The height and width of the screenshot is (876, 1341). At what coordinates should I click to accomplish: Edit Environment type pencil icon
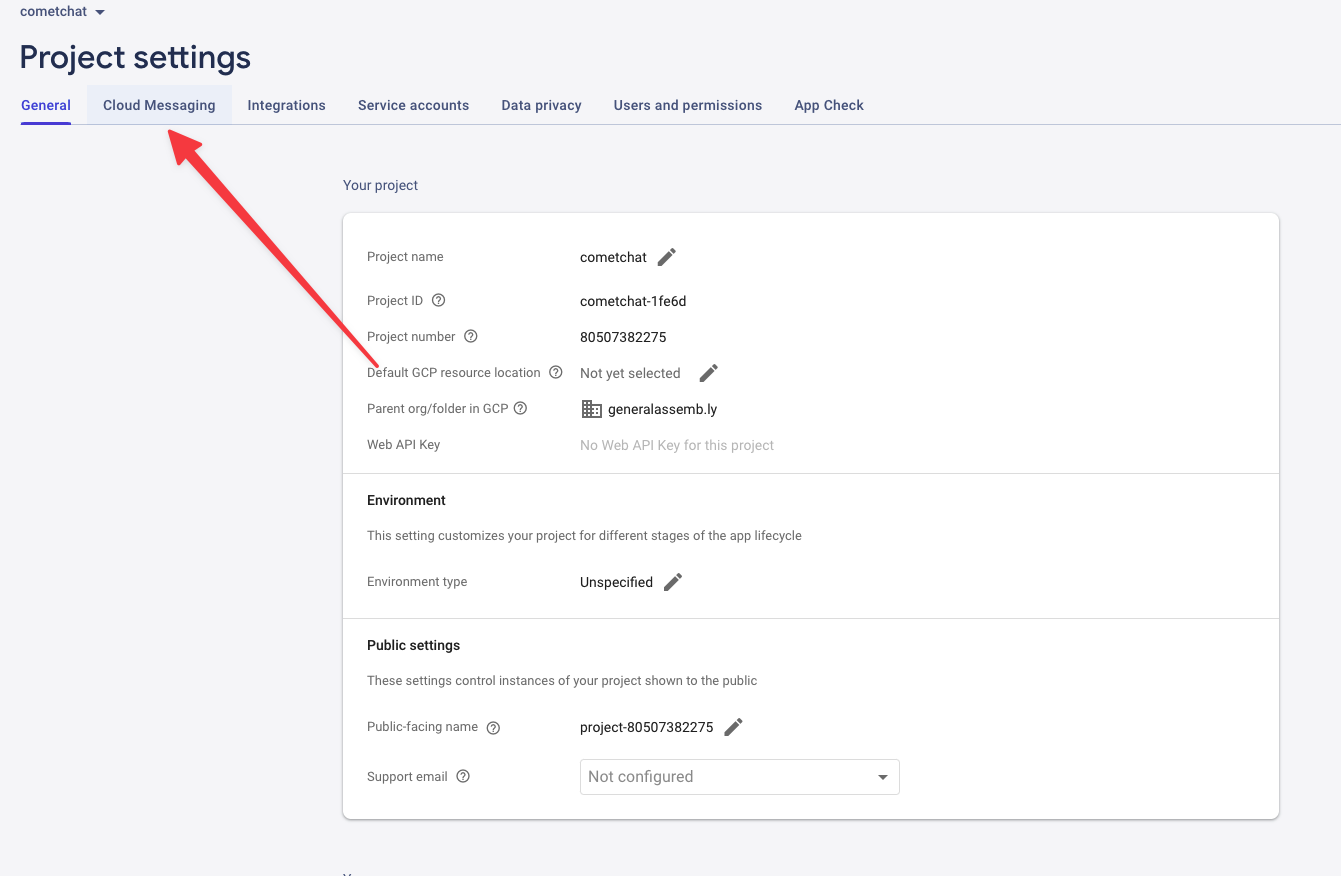(673, 582)
